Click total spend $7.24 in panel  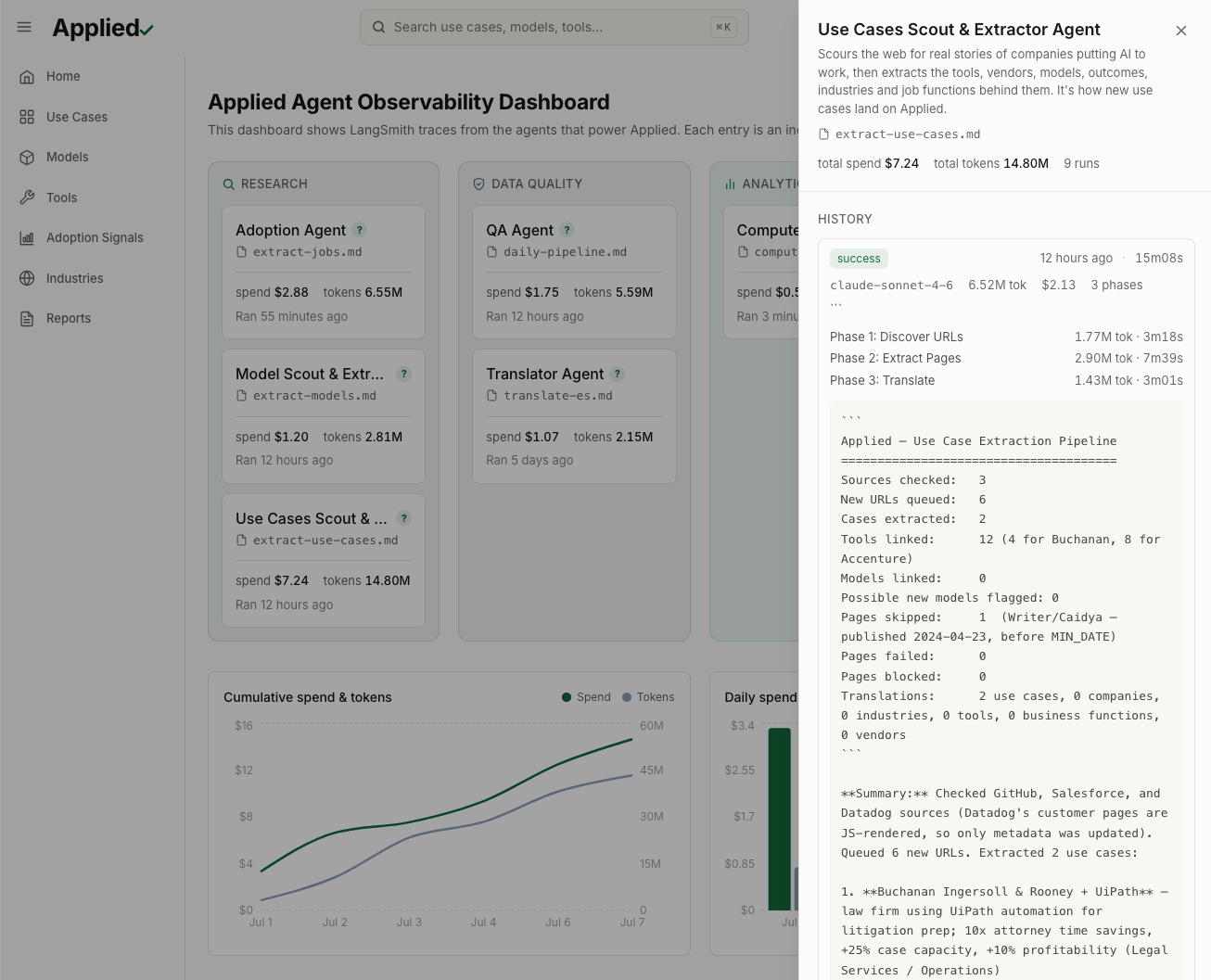point(868,163)
